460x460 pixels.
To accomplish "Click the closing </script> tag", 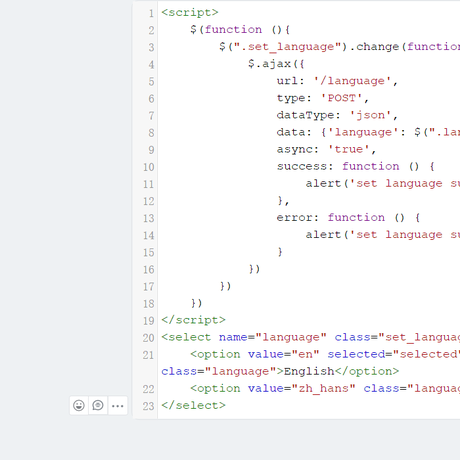I will (193, 320).
